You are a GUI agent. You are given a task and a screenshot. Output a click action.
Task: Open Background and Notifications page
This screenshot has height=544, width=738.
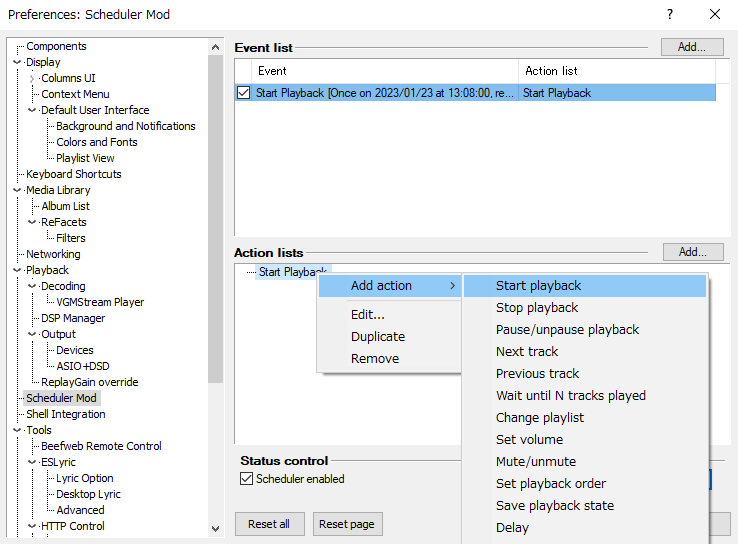(126, 126)
